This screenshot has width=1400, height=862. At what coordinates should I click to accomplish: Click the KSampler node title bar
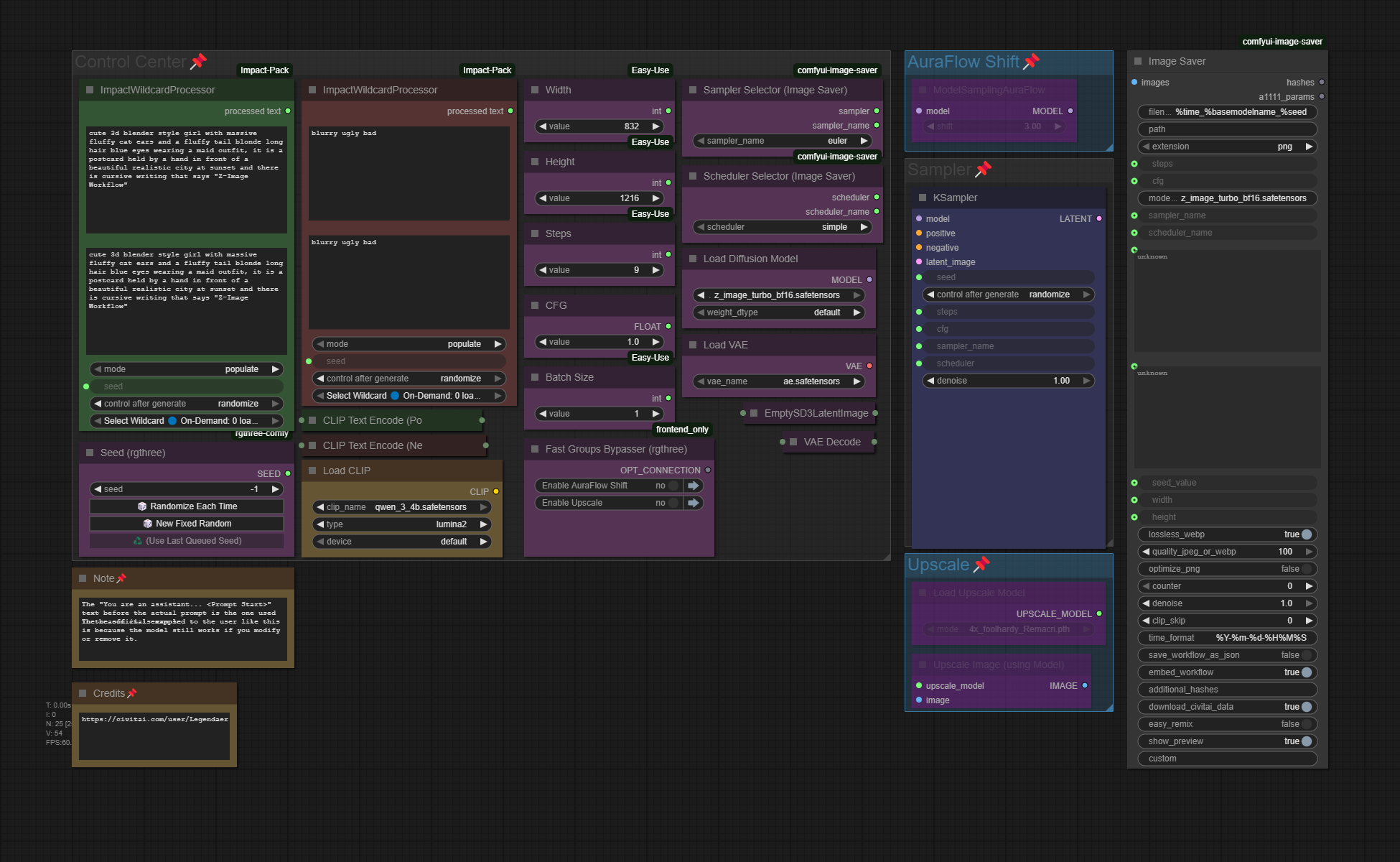point(1005,198)
